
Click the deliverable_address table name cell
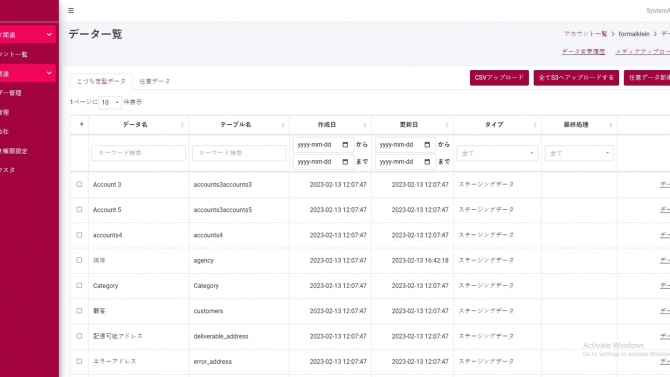point(220,336)
